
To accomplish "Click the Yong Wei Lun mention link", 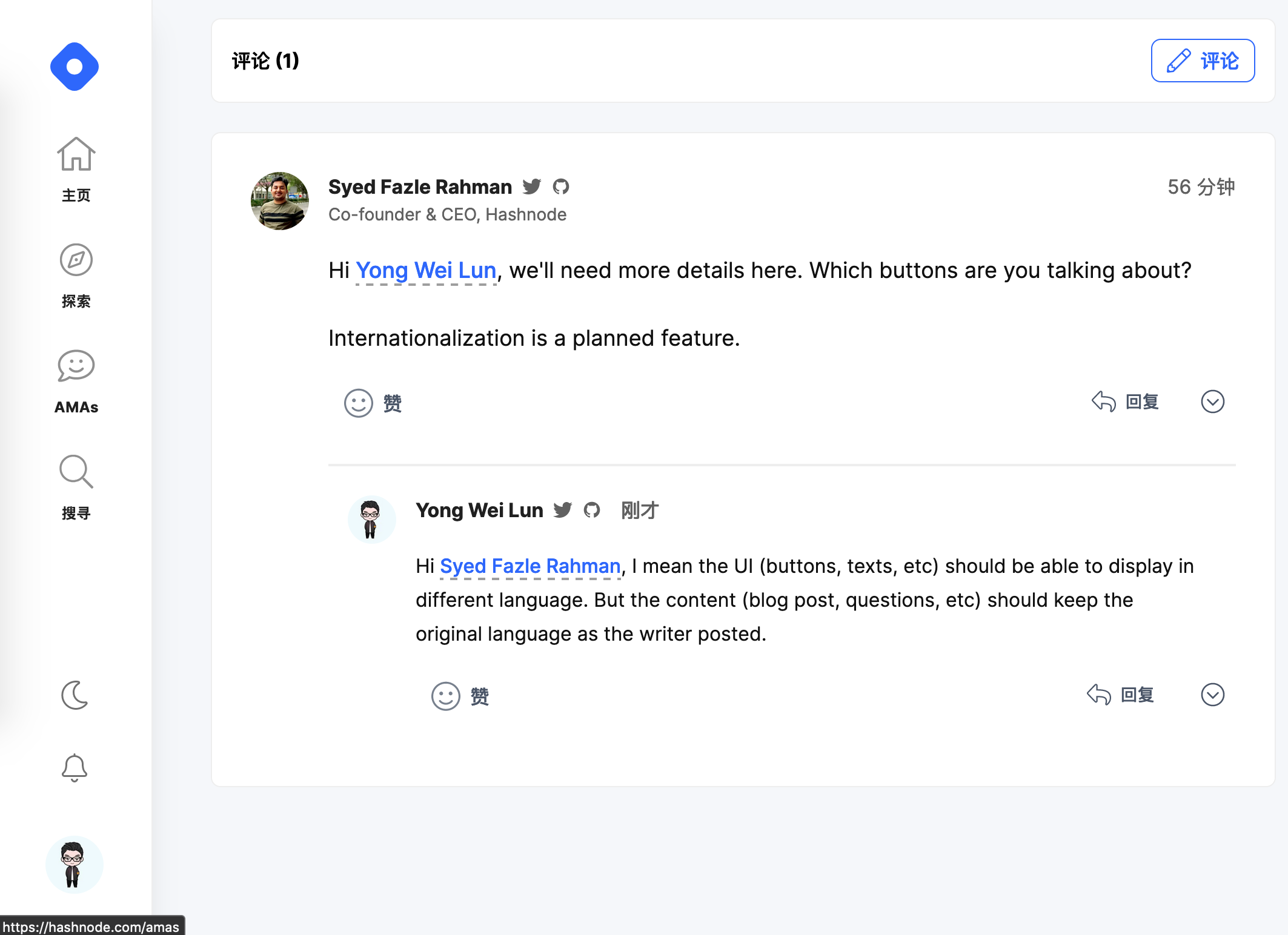I will click(x=426, y=270).
